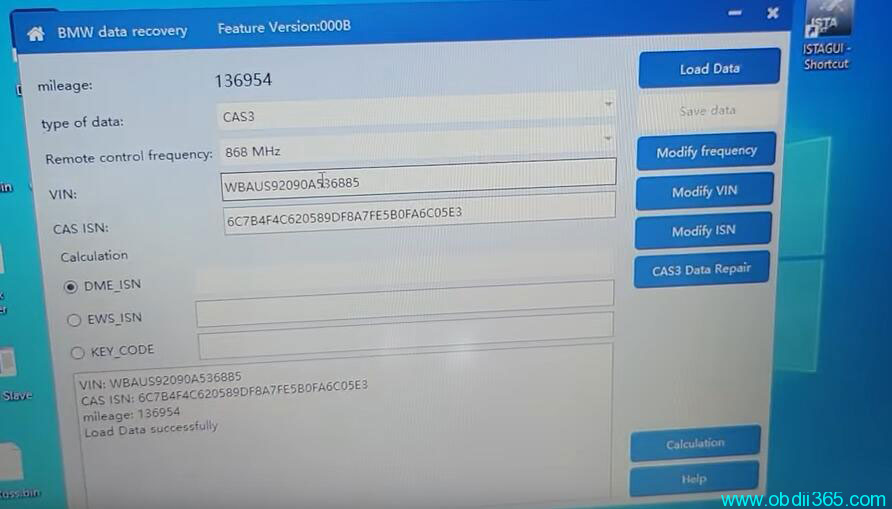Click the log line 'VIN: WBAUS92090A536885'
This screenshot has width=892, height=509.
coord(160,380)
